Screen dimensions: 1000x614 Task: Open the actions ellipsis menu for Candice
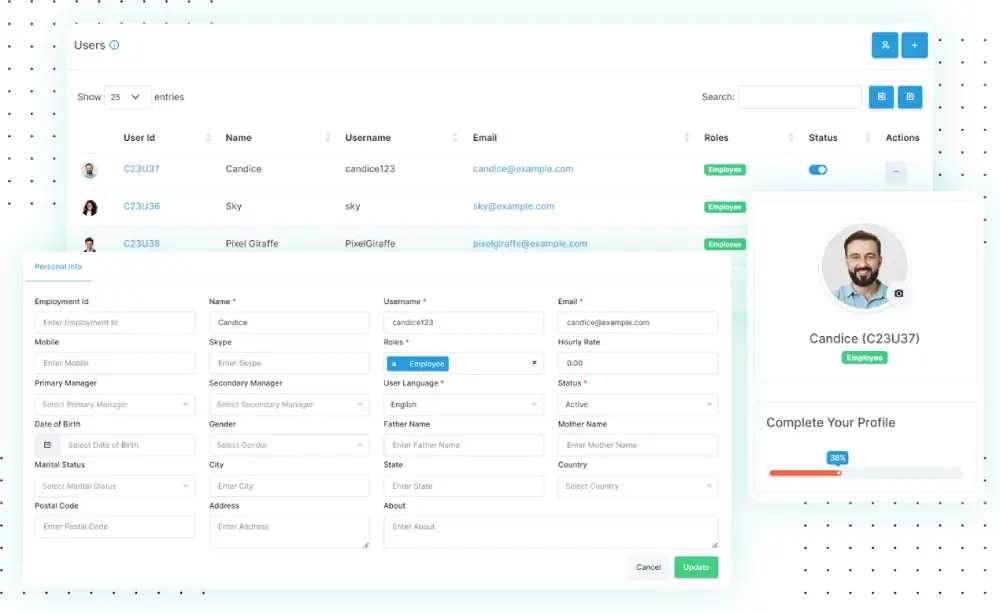click(896, 172)
